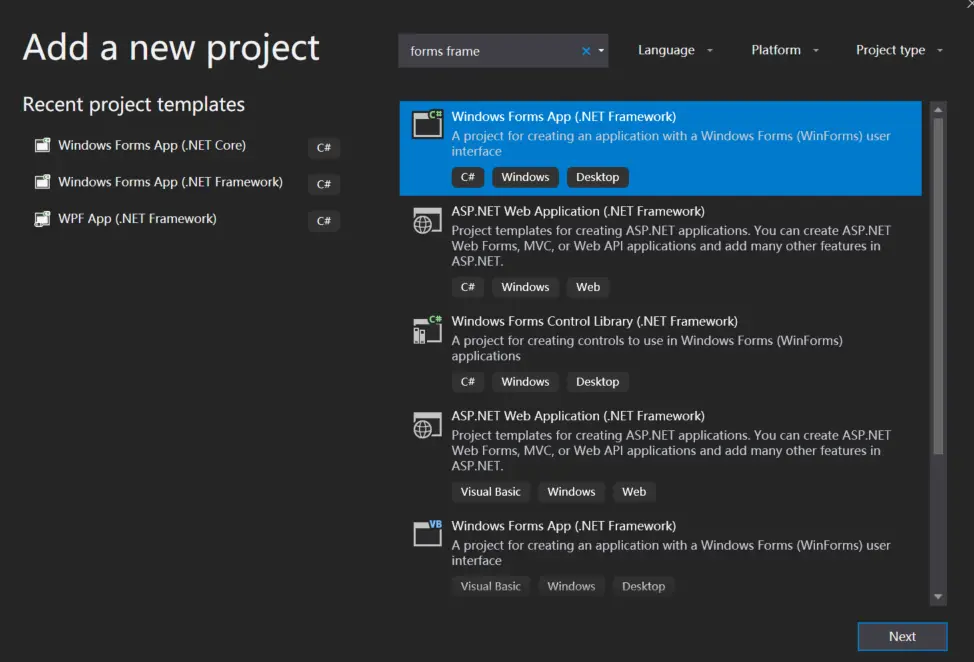This screenshot has height=662, width=974.
Task: Open the Language filter dropdown
Action: [x=675, y=50]
